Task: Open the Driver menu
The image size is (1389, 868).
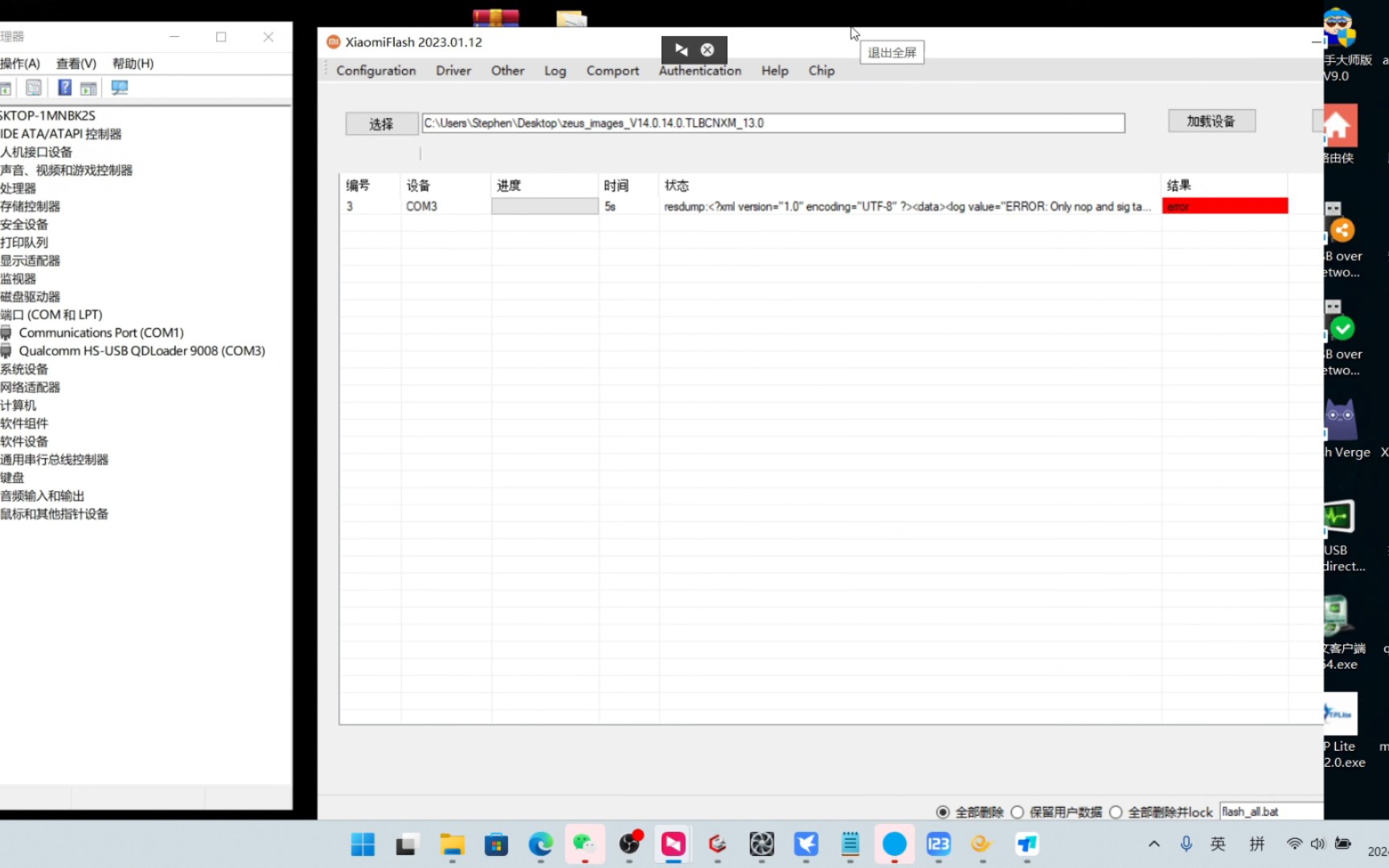Action: (x=453, y=71)
